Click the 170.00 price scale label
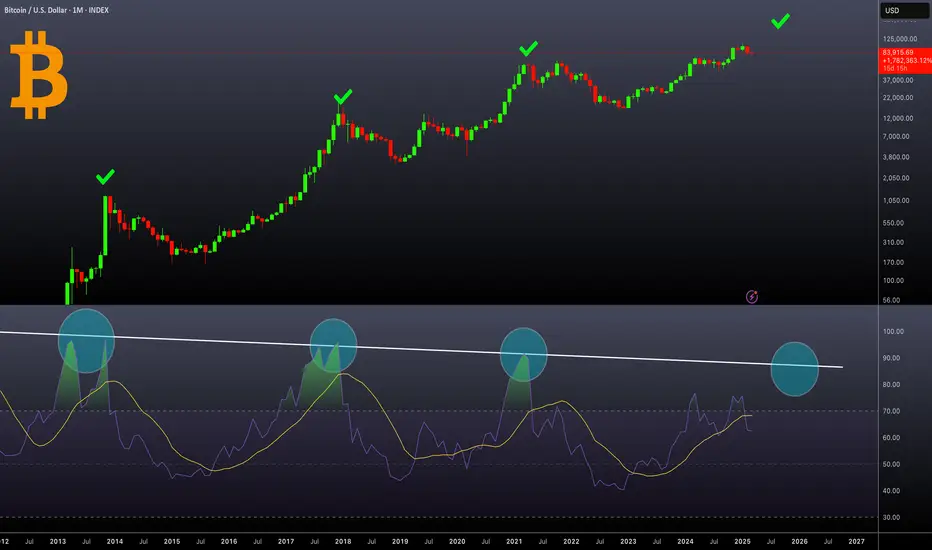Image resolution: width=932 pixels, height=550 pixels. point(893,262)
